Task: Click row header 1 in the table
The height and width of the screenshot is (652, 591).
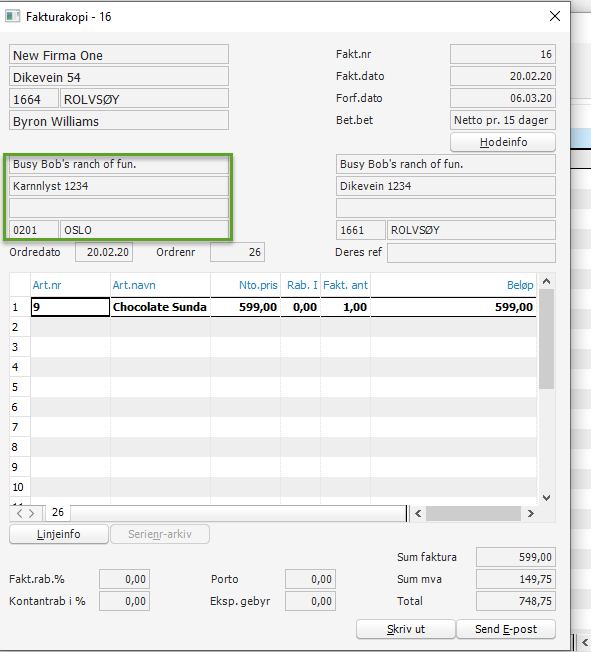Action: coord(20,307)
